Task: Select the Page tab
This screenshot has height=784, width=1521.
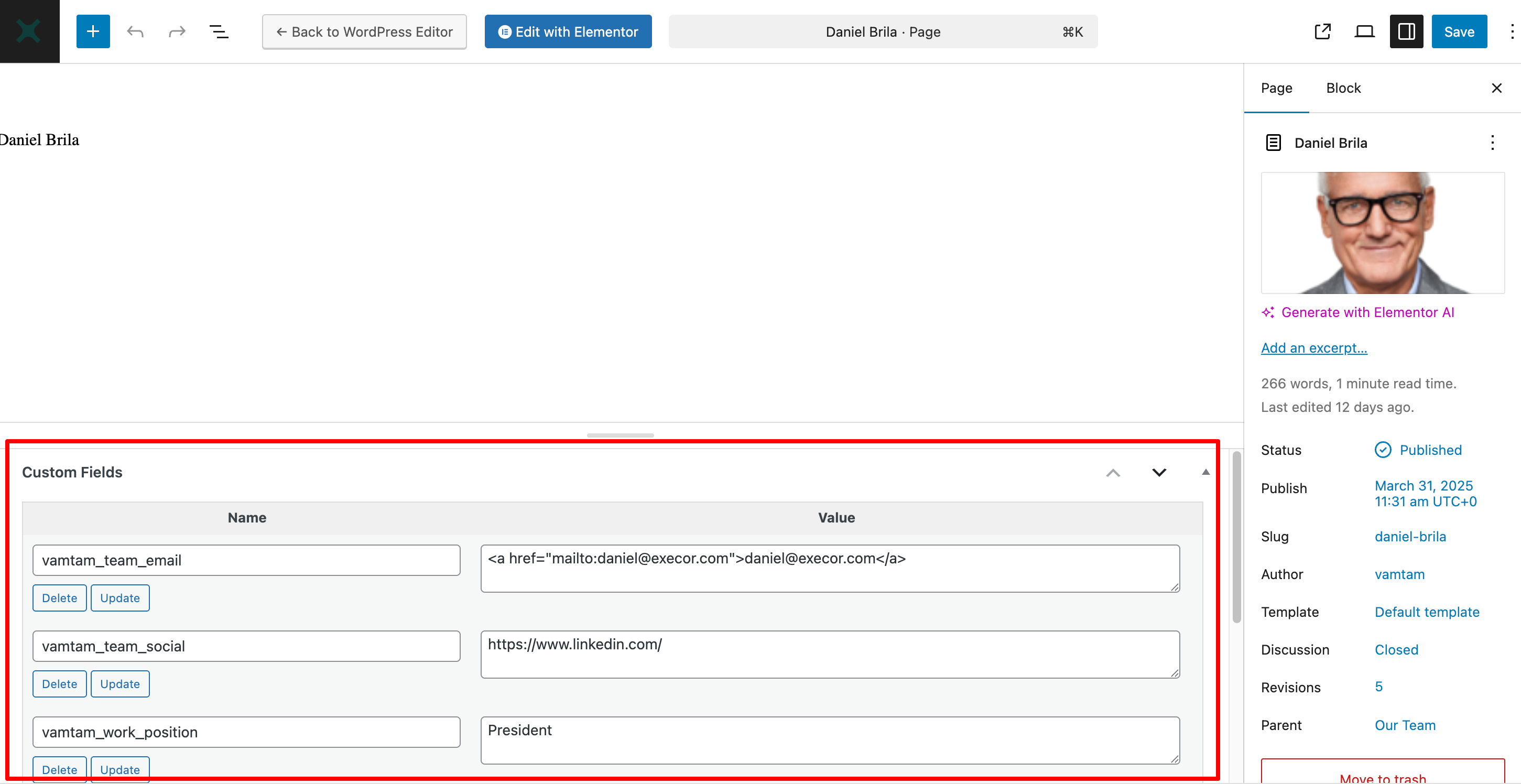Action: [x=1276, y=88]
